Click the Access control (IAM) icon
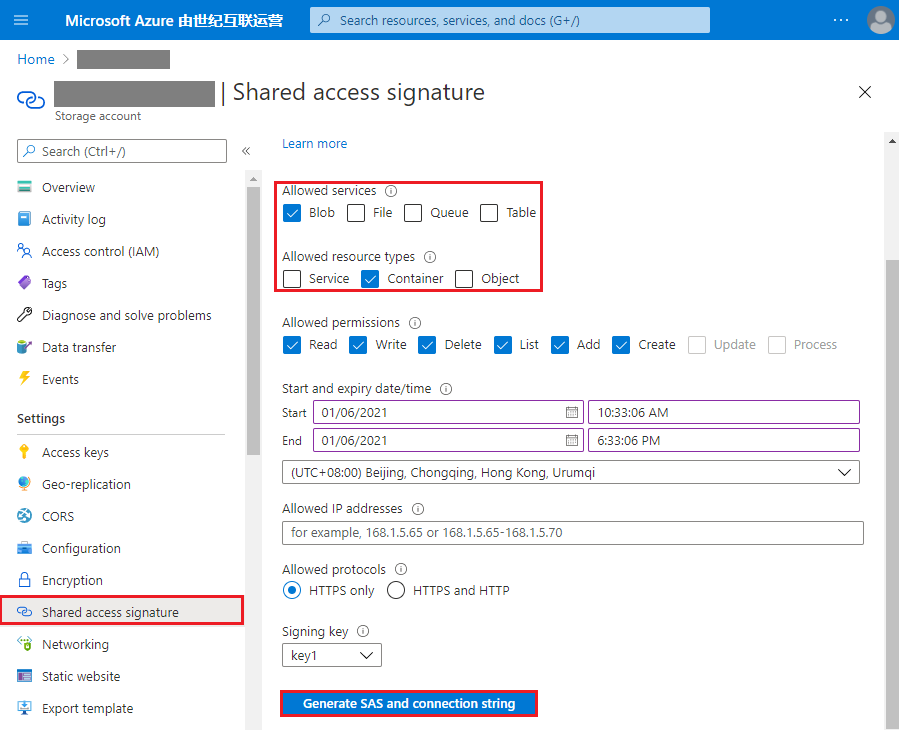Viewport: 899px width, 730px height. 24,251
